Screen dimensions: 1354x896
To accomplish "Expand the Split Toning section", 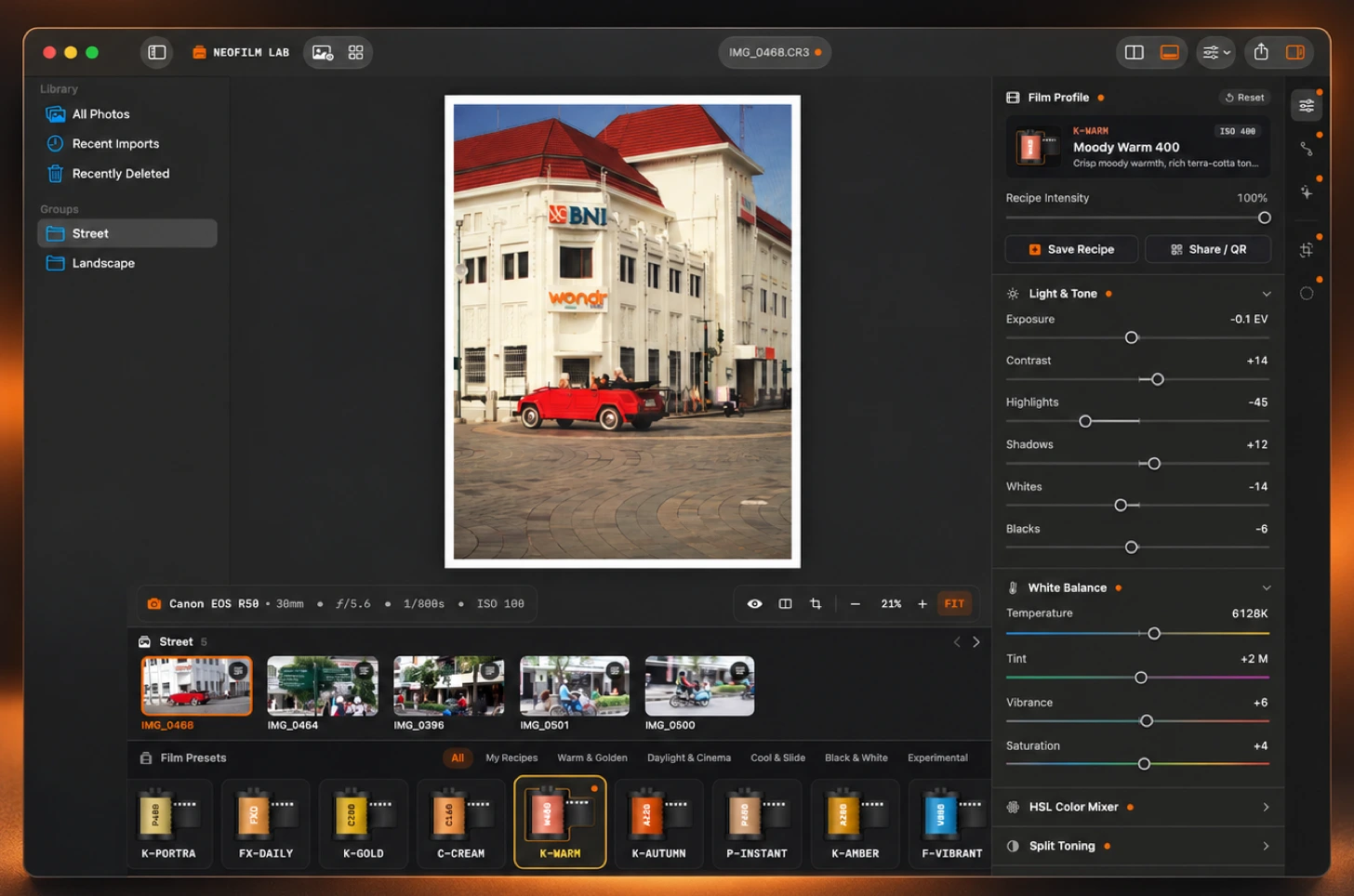I will (1266, 846).
